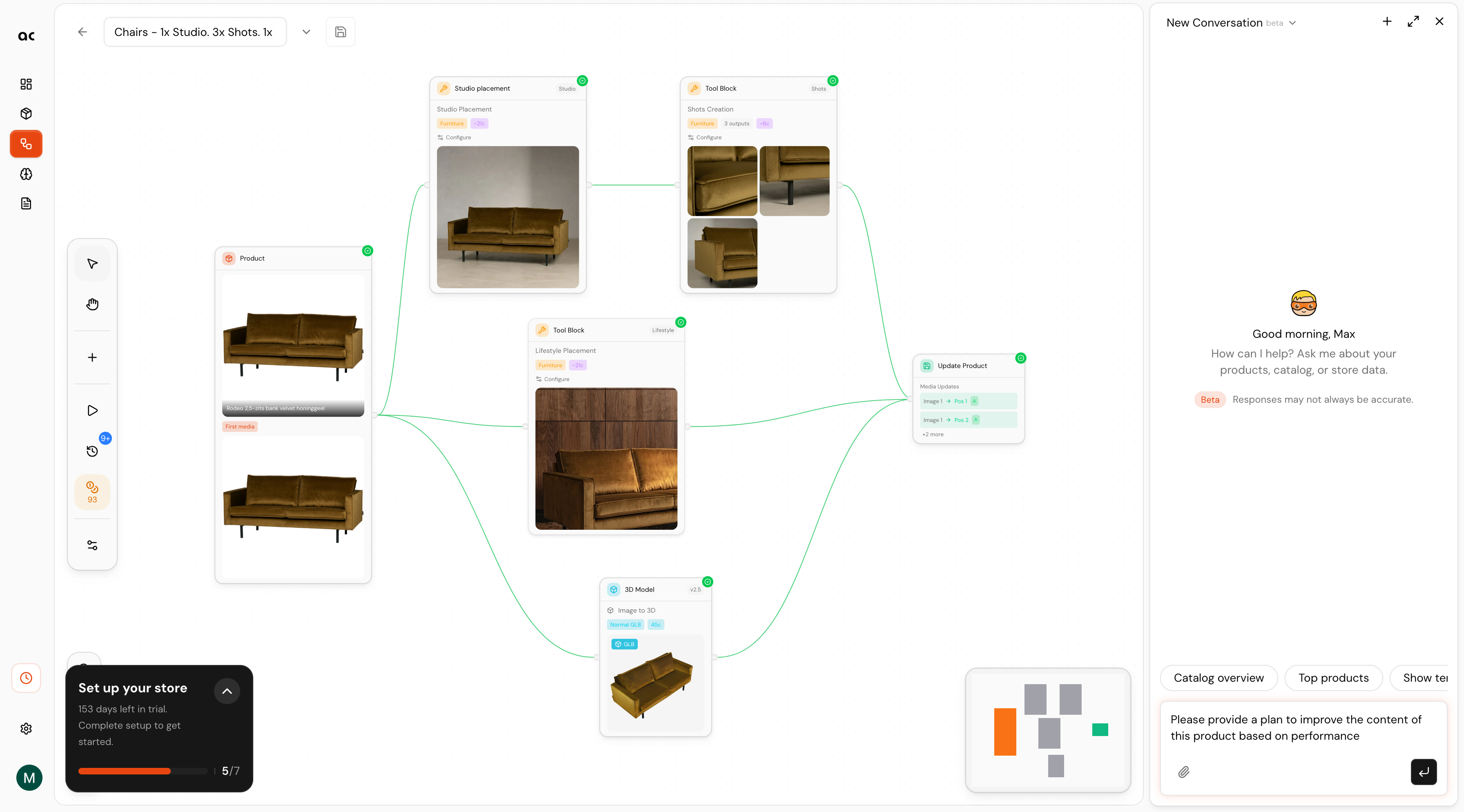Collapse the Set up your store panel
The width and height of the screenshot is (1464, 812).
click(227, 691)
